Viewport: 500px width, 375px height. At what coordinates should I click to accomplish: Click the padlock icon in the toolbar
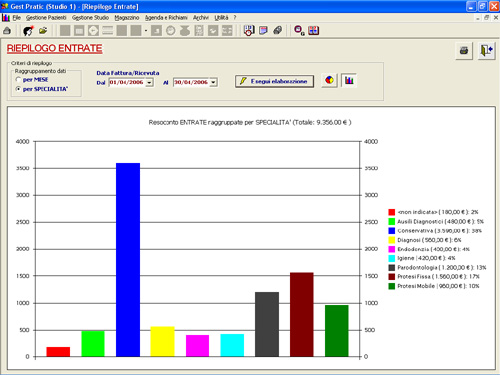pyautogui.click(x=7, y=31)
